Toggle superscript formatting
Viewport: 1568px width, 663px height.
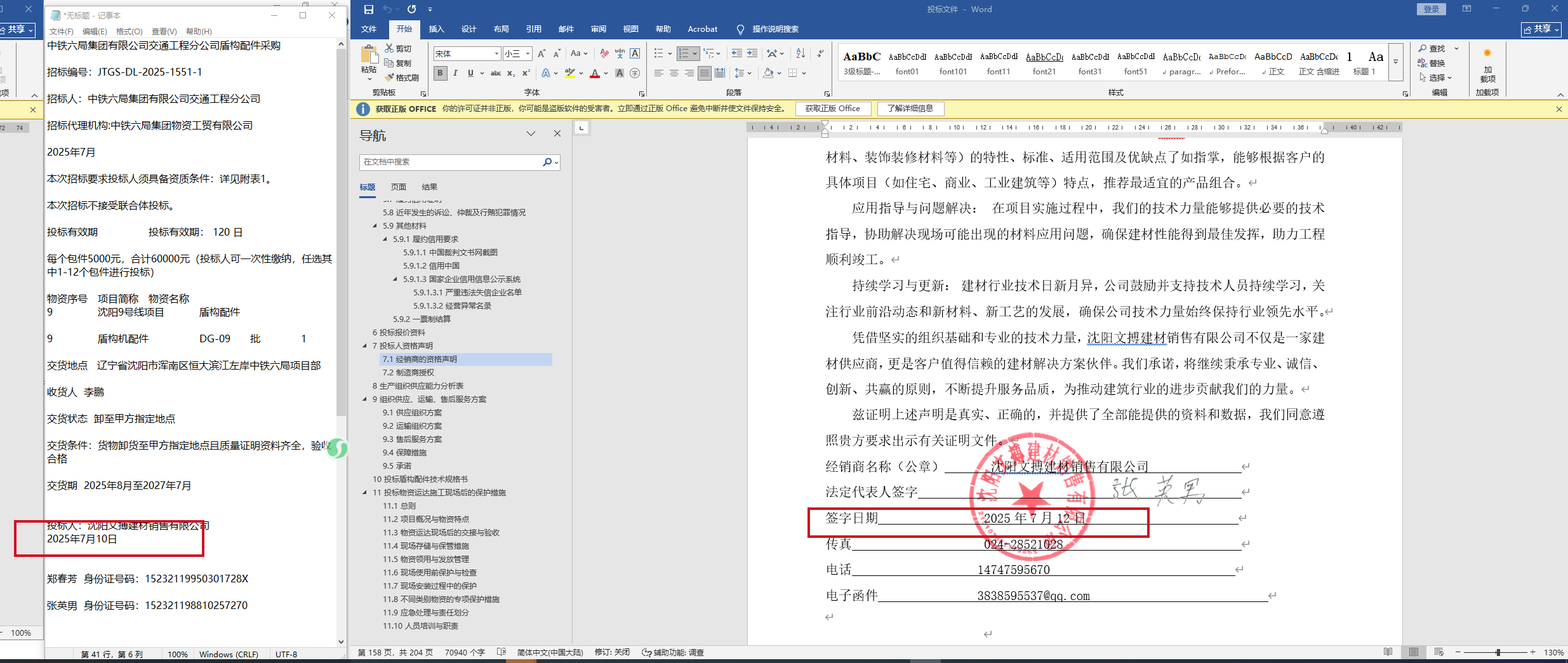[x=526, y=73]
